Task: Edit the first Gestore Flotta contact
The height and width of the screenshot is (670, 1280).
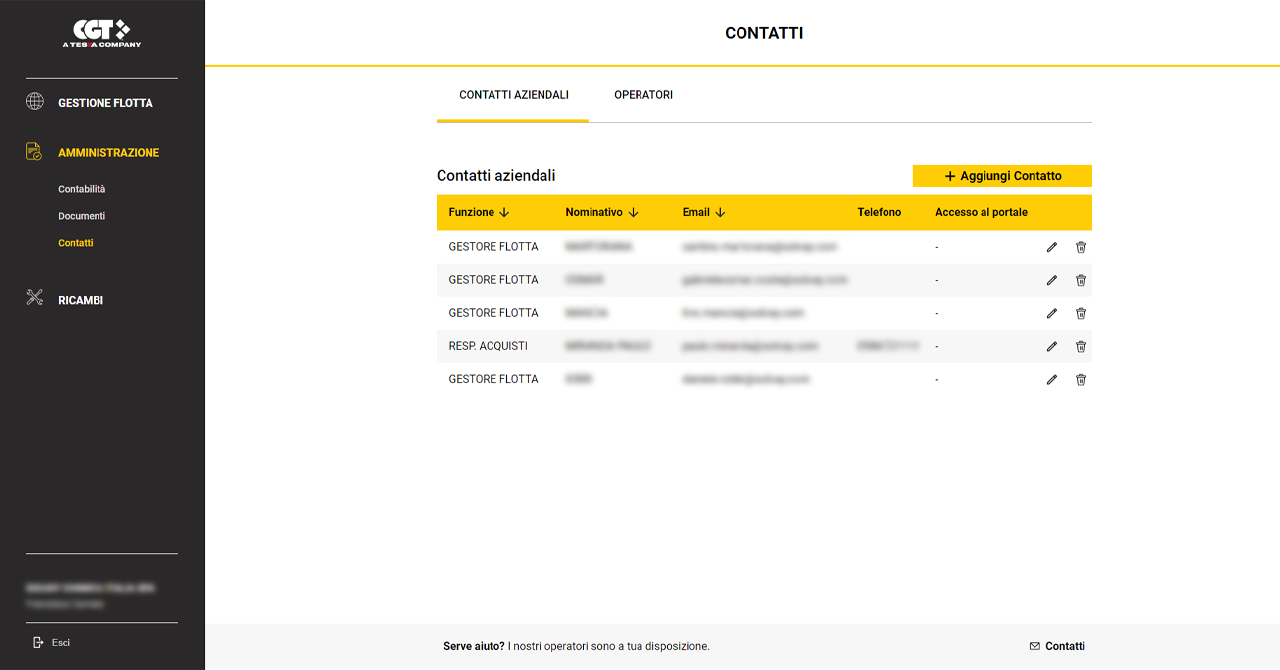Action: 1051,247
